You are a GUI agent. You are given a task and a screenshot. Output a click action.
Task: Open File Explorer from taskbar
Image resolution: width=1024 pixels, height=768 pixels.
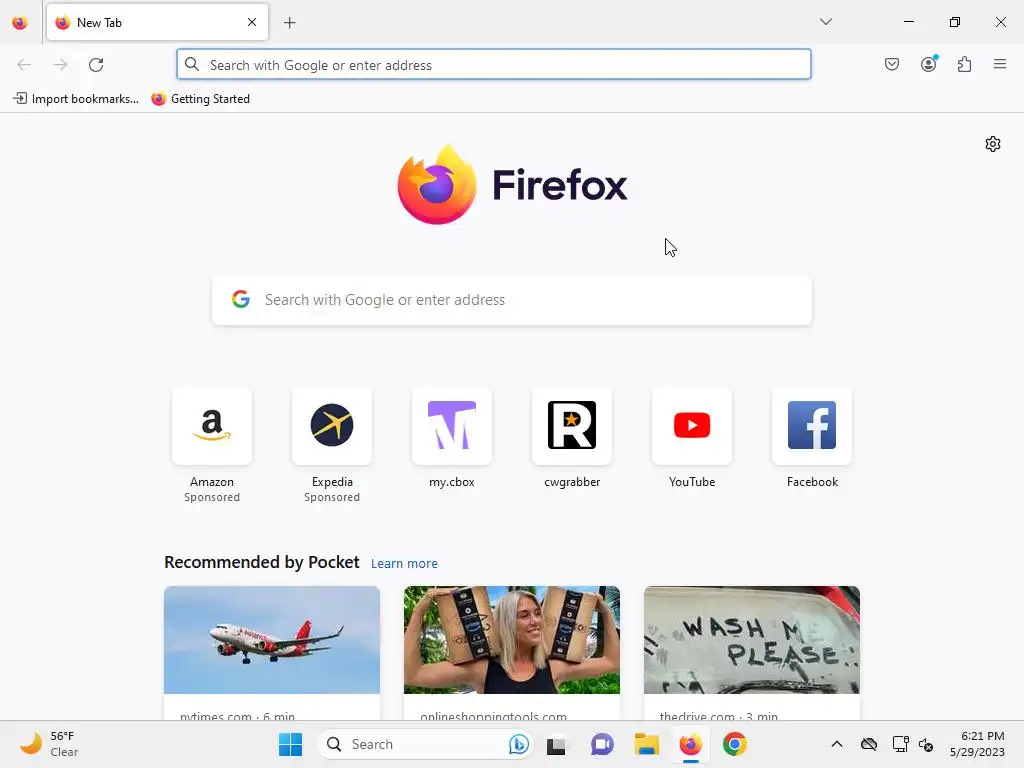[x=647, y=744]
